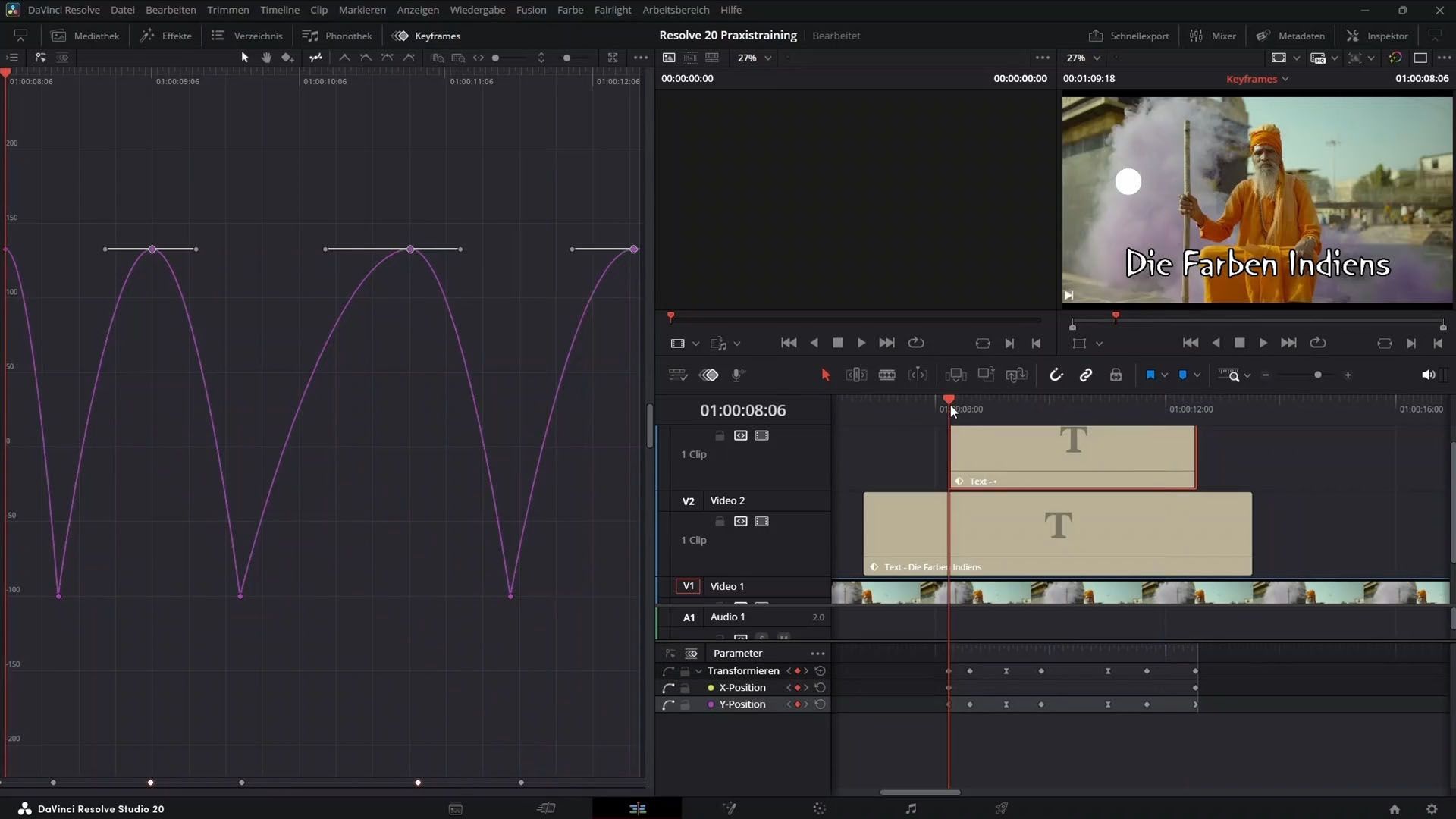Switch to the Fairlight page icon

point(911,808)
